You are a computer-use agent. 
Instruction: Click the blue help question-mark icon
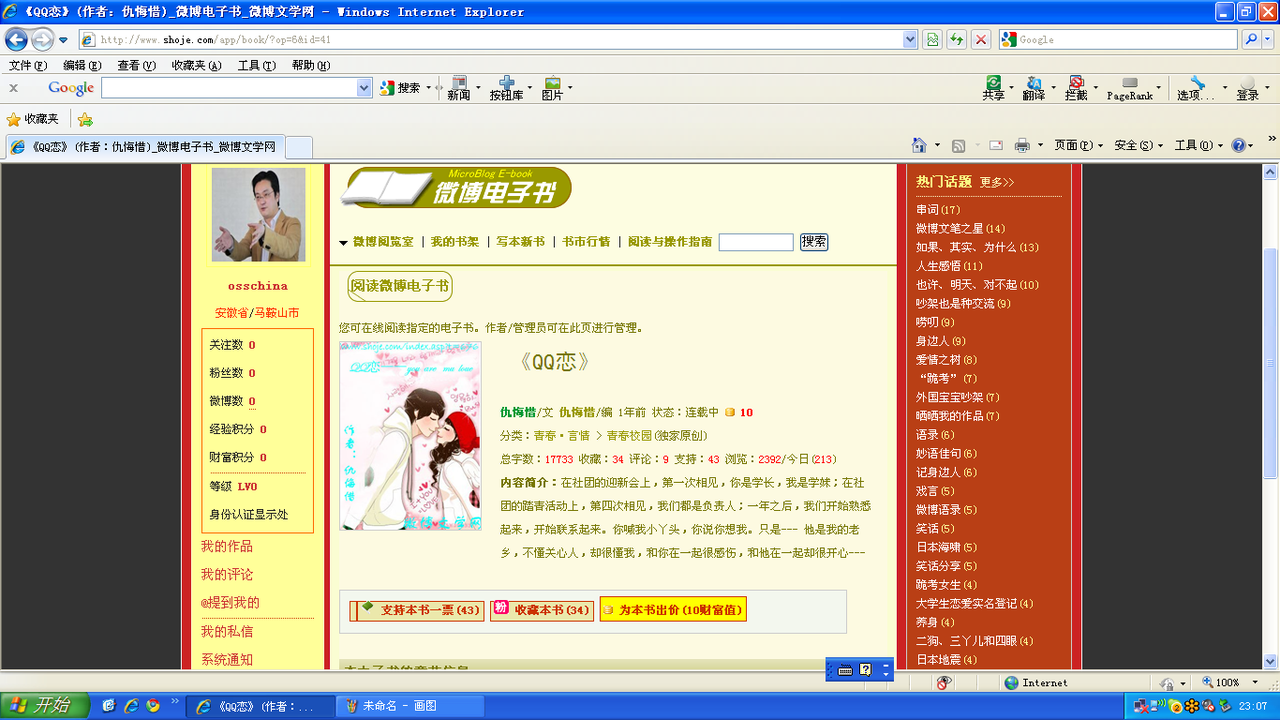(1238, 146)
